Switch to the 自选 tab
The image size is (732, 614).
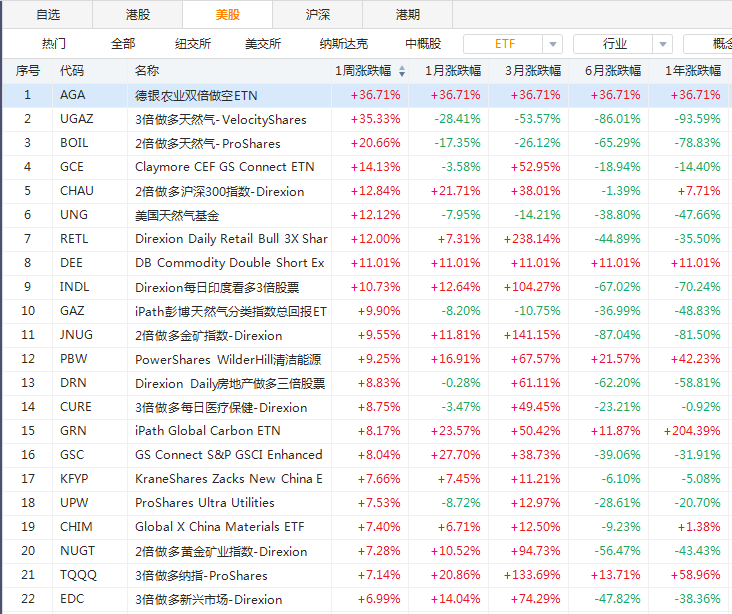tap(48, 14)
